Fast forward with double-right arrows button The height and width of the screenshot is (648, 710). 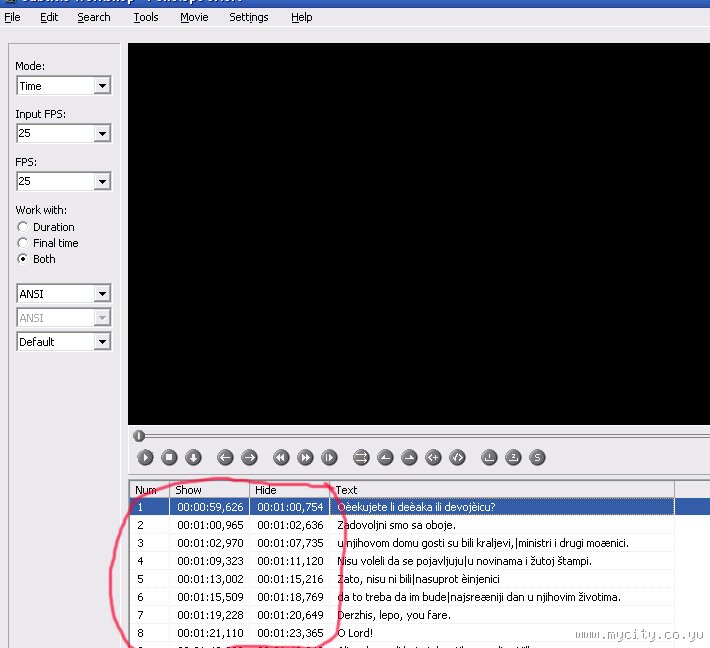(x=305, y=457)
